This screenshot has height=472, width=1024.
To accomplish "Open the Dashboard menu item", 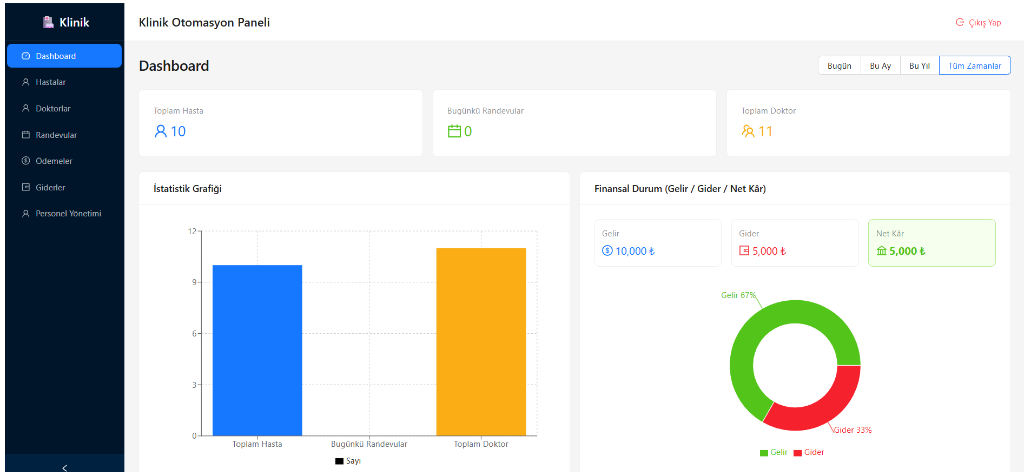I will click(65, 56).
